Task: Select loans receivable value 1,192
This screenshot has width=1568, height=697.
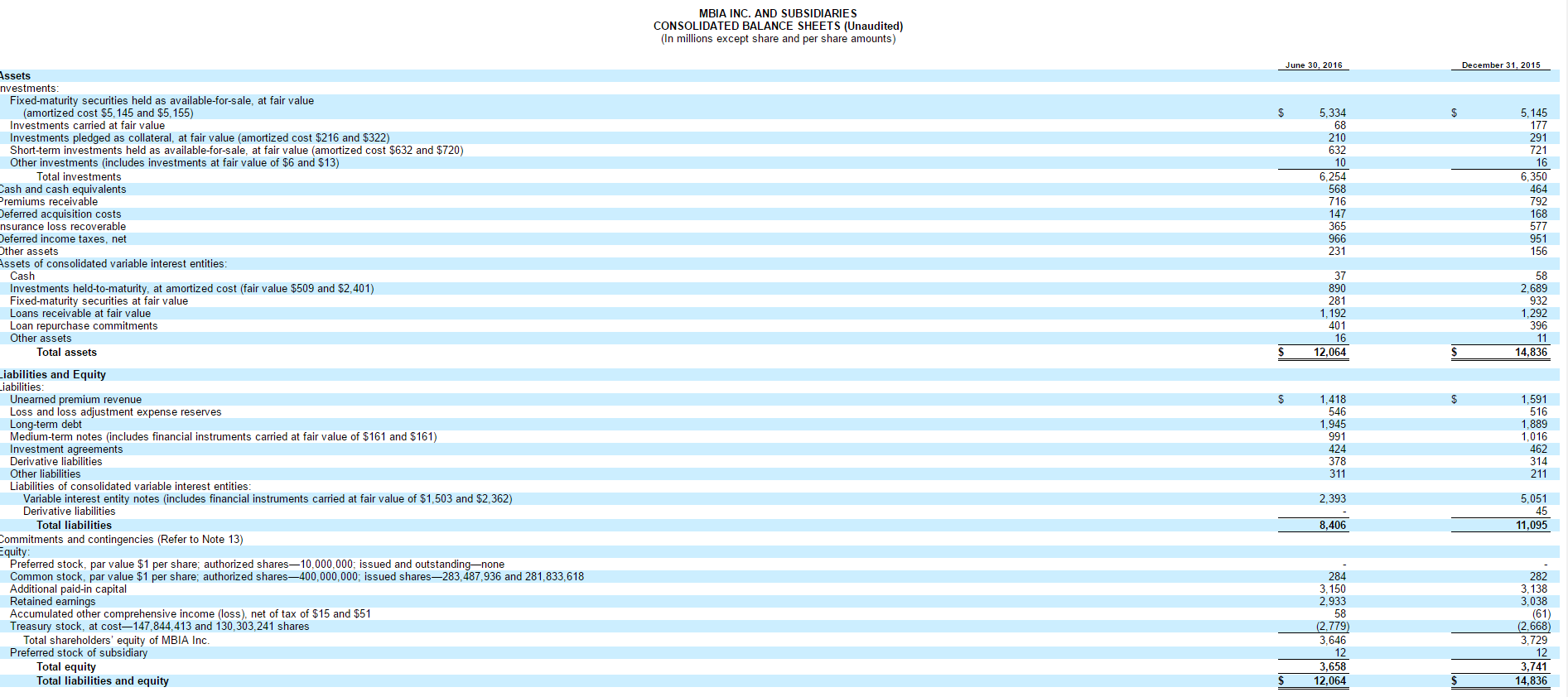Action: (1333, 313)
